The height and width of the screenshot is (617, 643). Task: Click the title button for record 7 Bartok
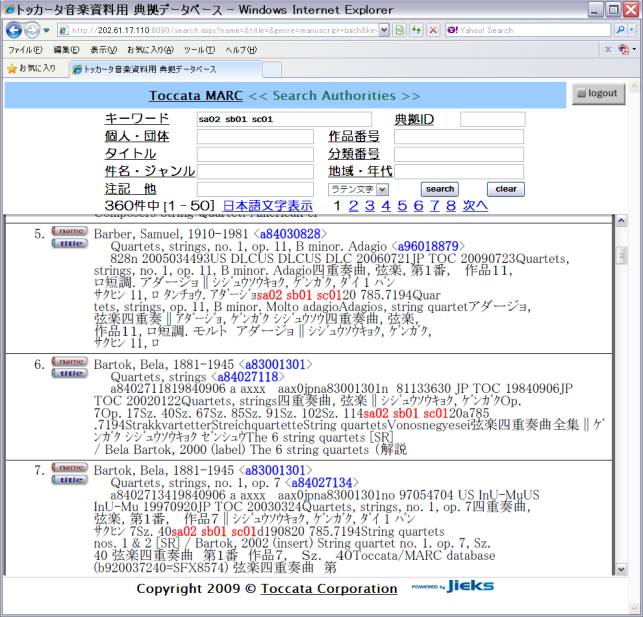pos(69,480)
